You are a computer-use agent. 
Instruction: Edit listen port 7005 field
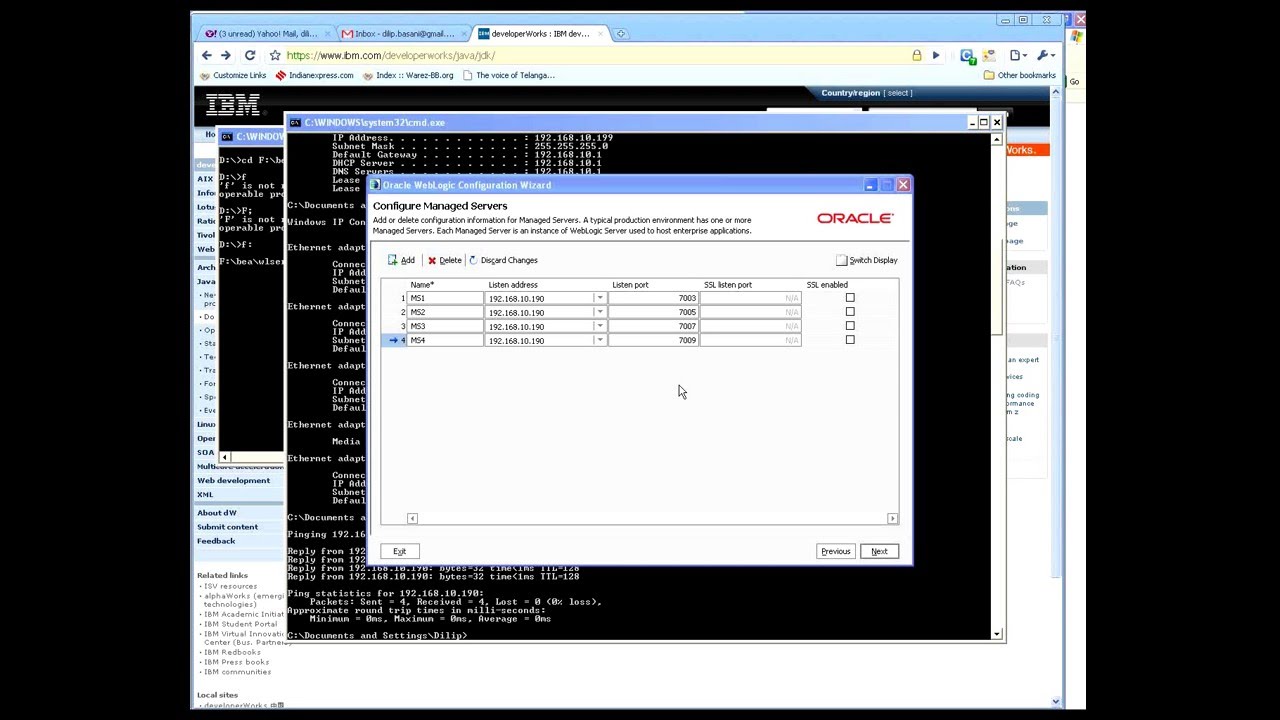coord(654,312)
